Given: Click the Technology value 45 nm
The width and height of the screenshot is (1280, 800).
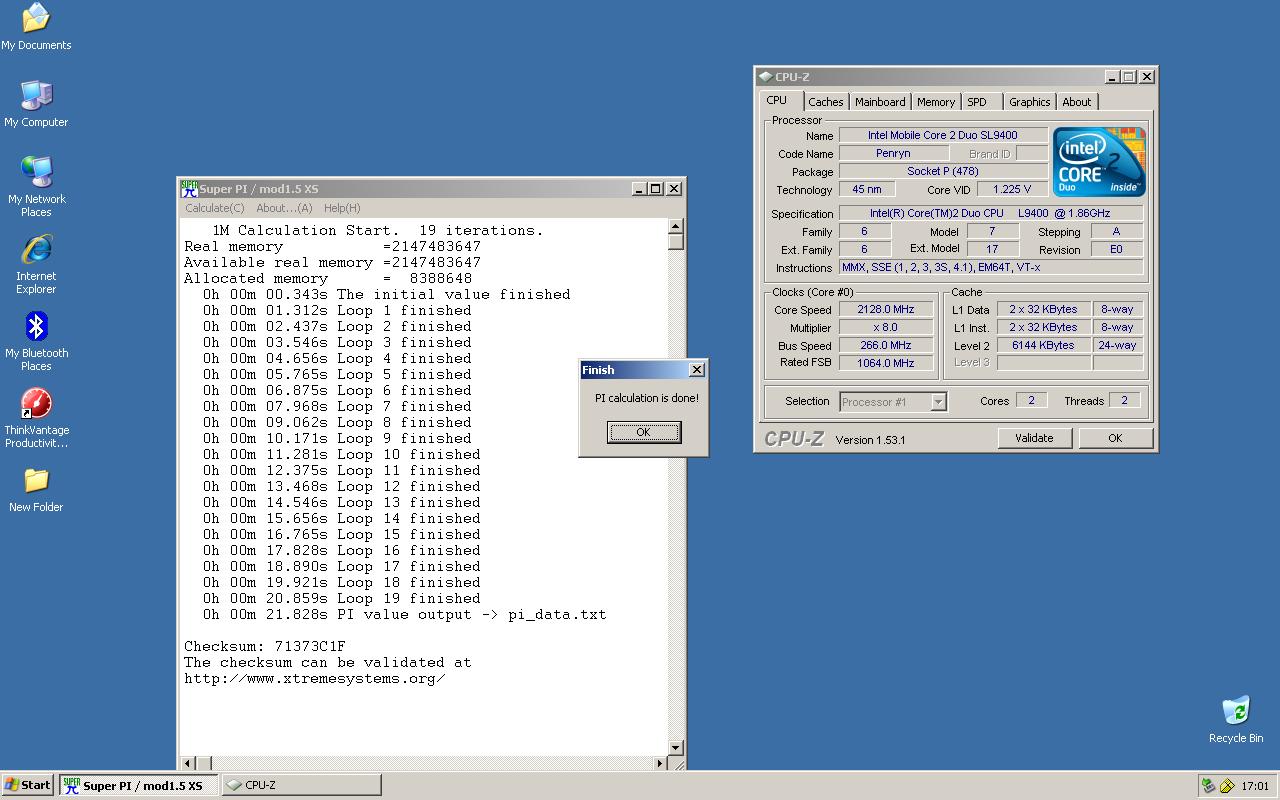Looking at the screenshot, I should [867, 189].
